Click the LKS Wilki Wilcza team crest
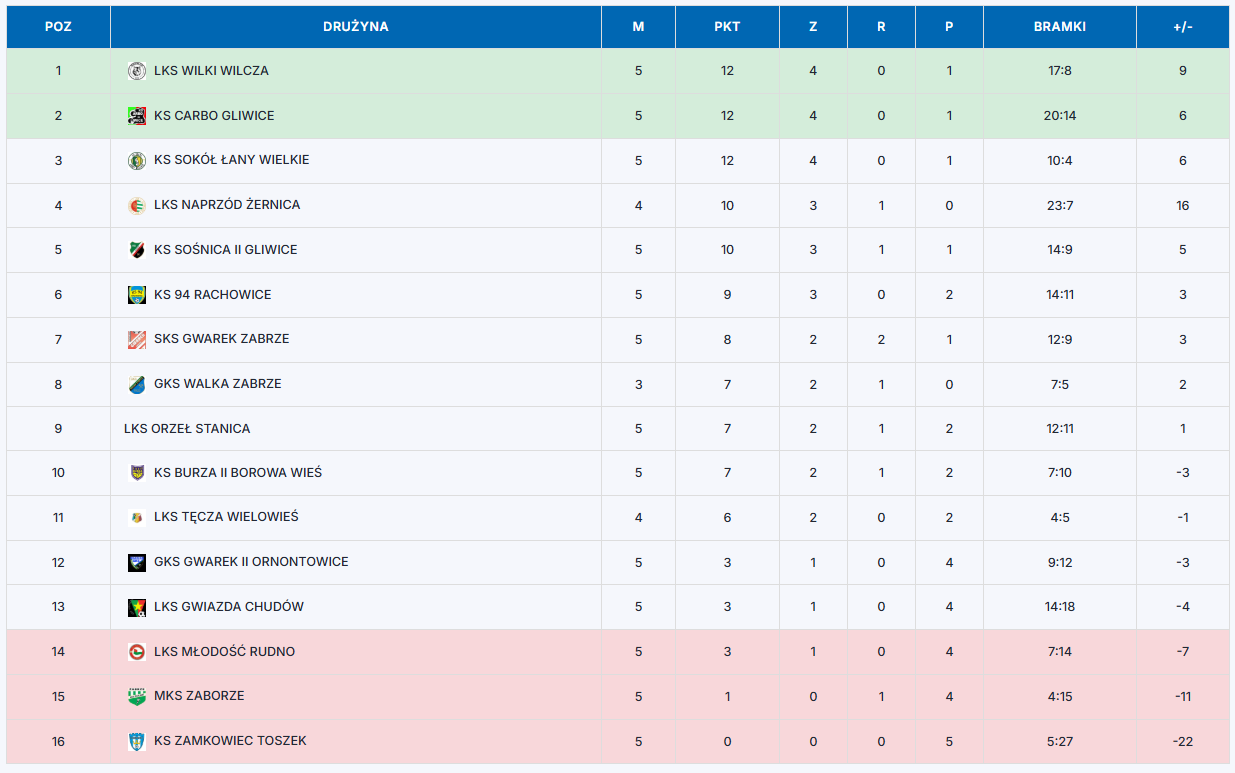The width and height of the screenshot is (1235, 773). tap(137, 71)
